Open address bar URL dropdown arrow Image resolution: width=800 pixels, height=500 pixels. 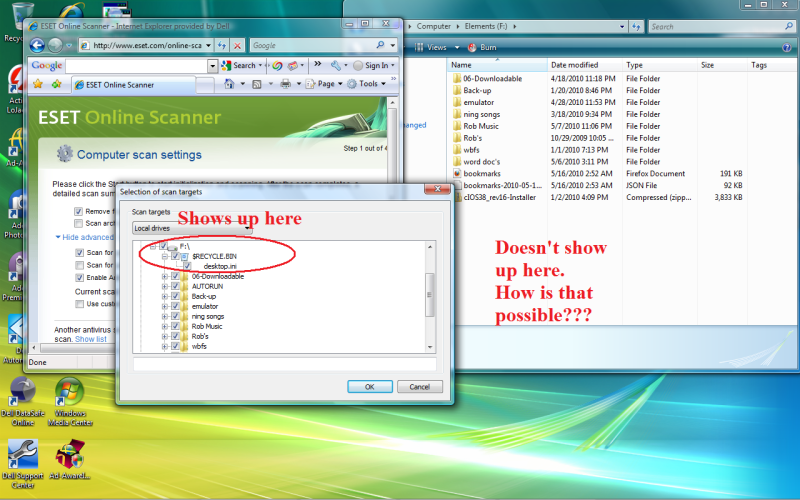tap(208, 45)
